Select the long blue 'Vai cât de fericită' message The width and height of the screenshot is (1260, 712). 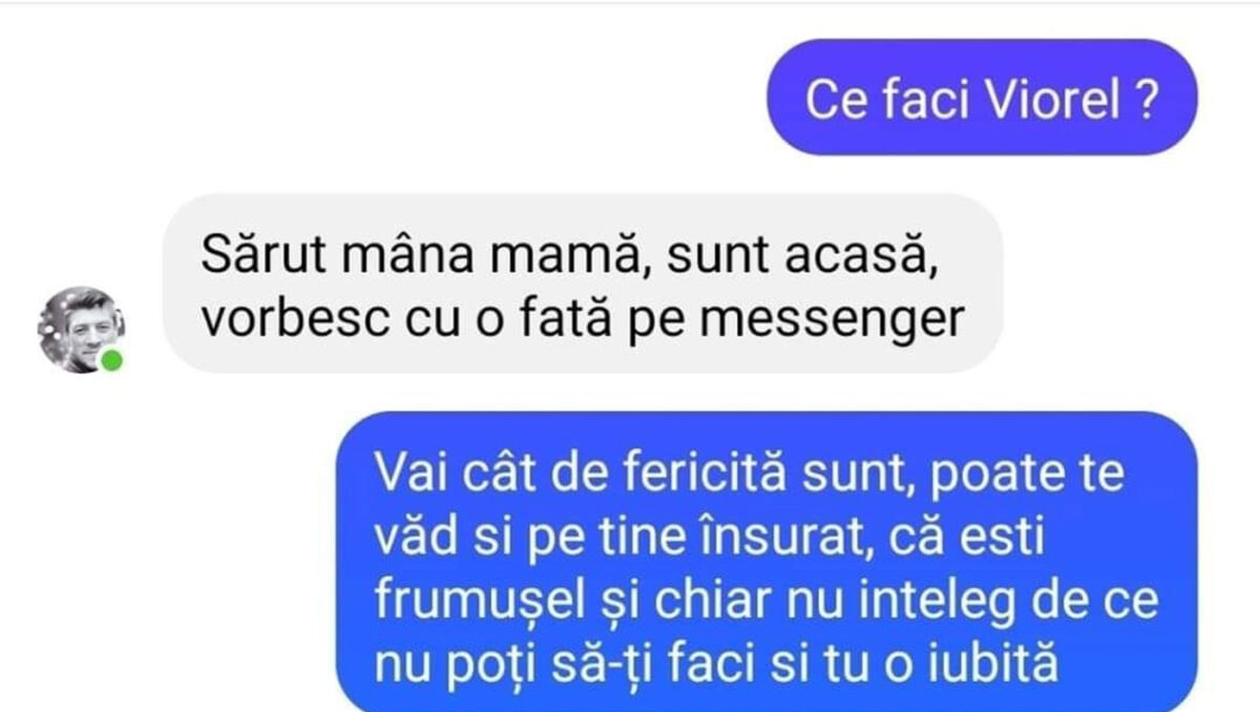(x=768, y=565)
